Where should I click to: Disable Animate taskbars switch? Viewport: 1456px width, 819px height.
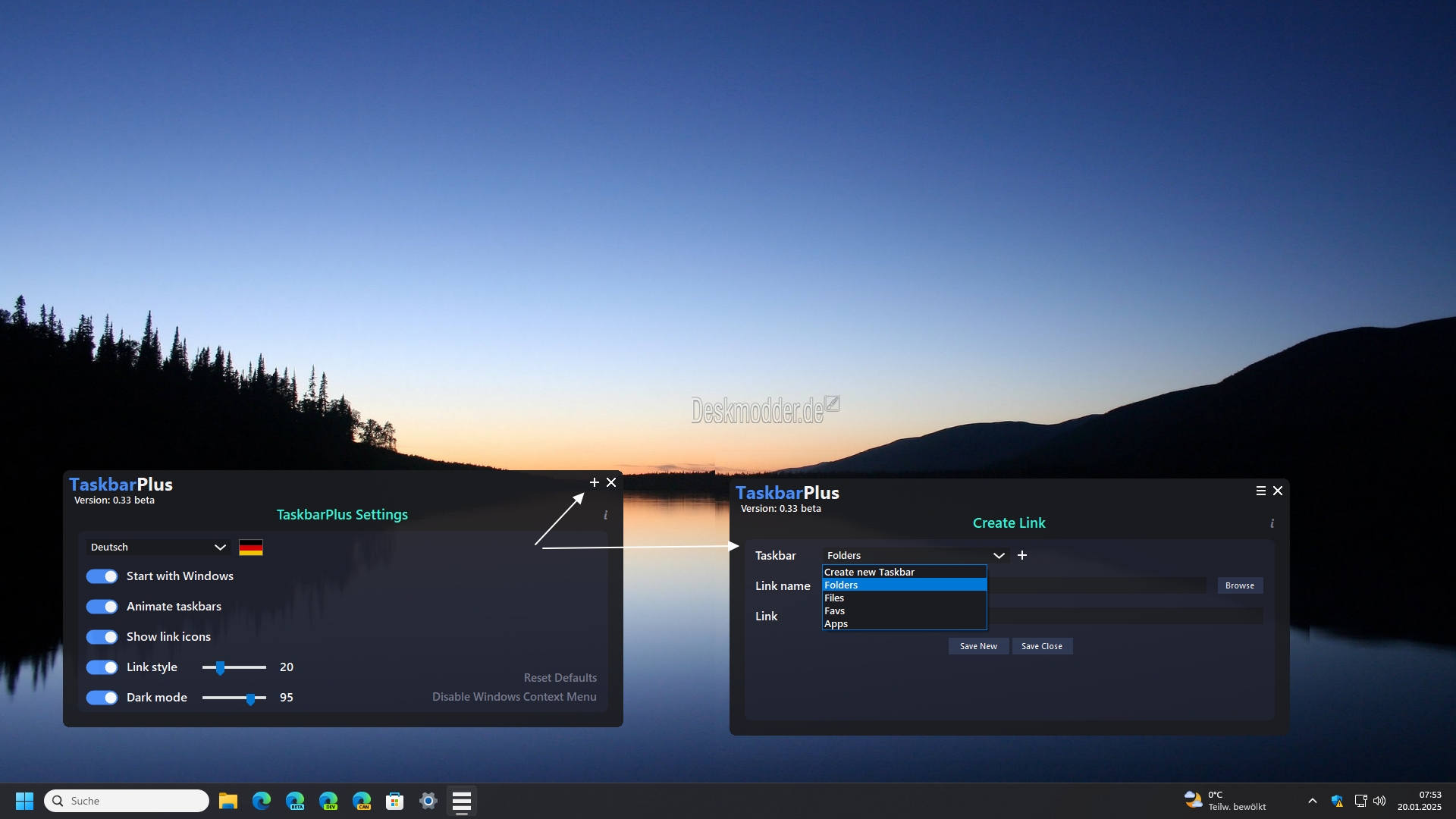102,607
